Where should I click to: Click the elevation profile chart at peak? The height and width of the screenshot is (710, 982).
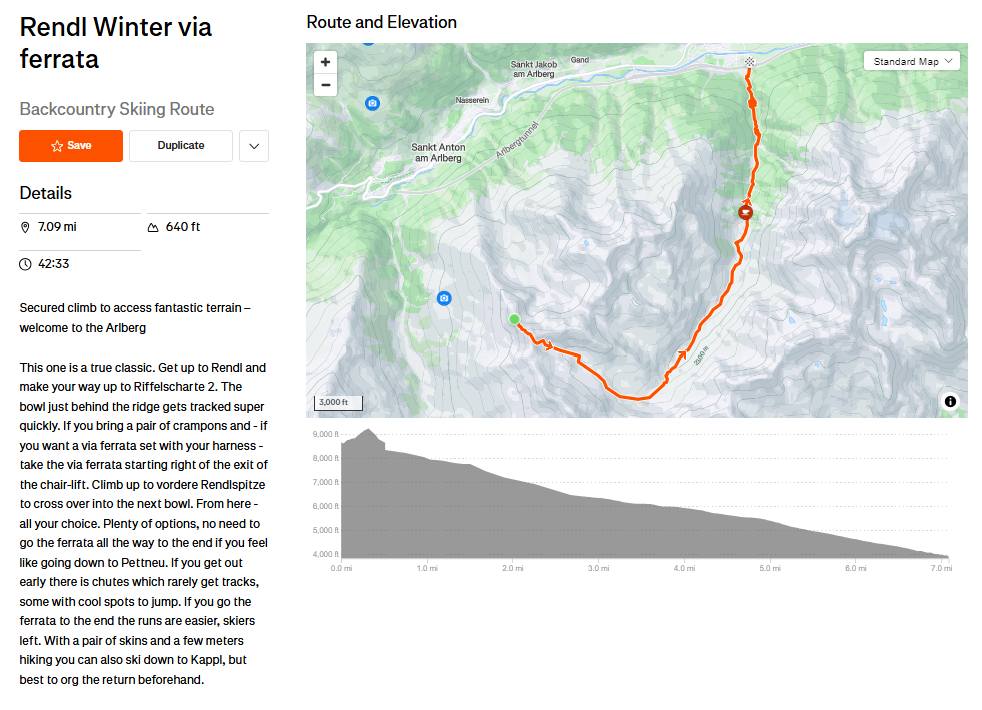point(368,432)
